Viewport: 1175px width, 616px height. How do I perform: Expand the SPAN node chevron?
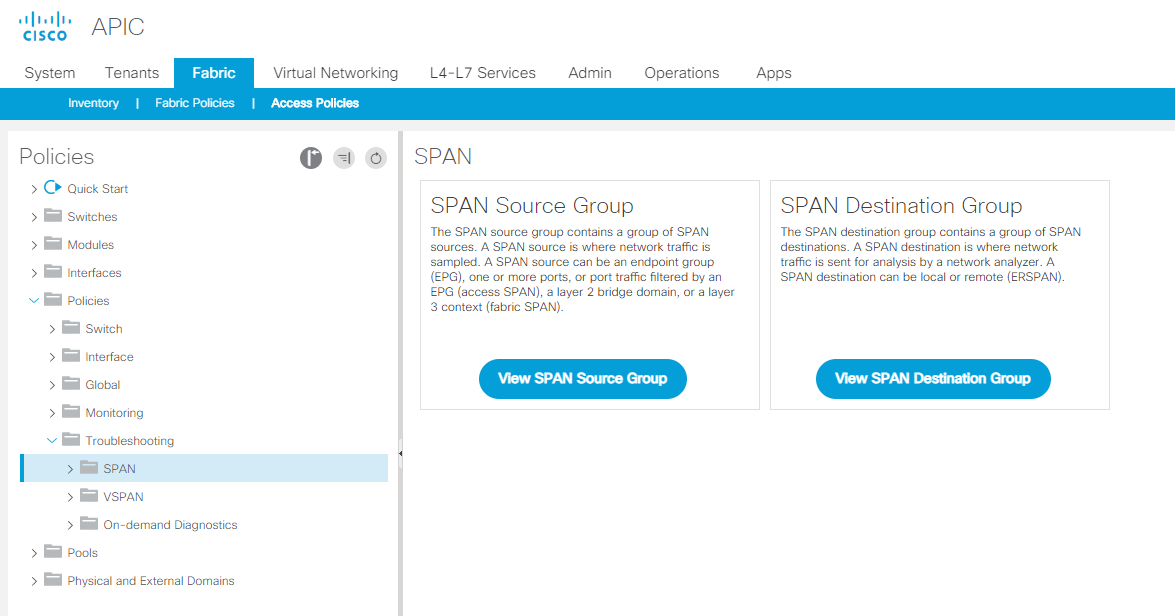point(70,469)
